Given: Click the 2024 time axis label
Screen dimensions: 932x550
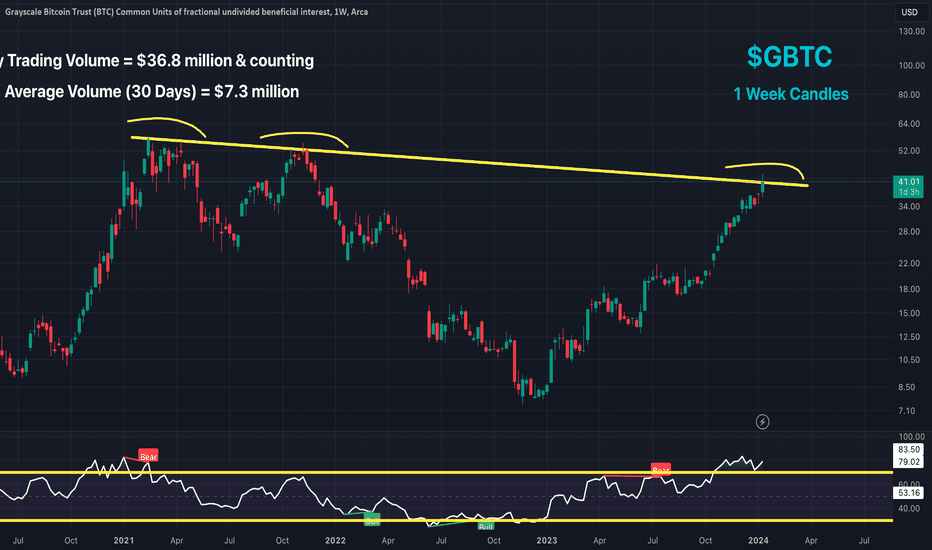Looking at the screenshot, I should tap(758, 540).
